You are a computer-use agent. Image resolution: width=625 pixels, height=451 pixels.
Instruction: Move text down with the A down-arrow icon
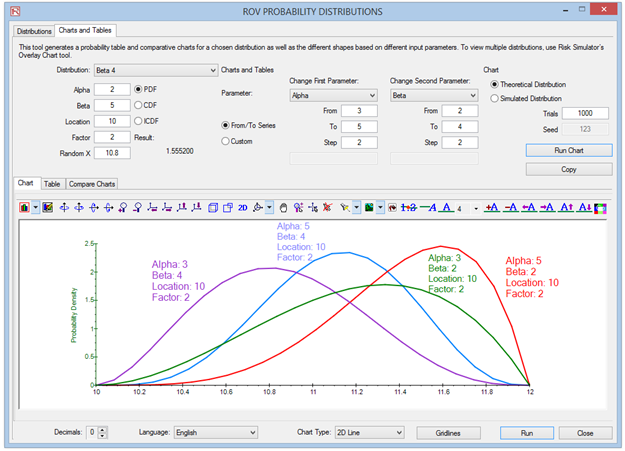click(x=585, y=207)
